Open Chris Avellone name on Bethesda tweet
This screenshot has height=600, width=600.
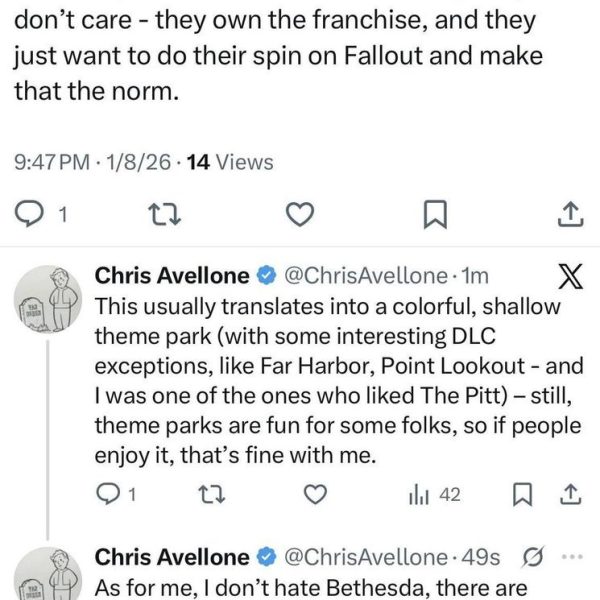pyautogui.click(x=170, y=557)
